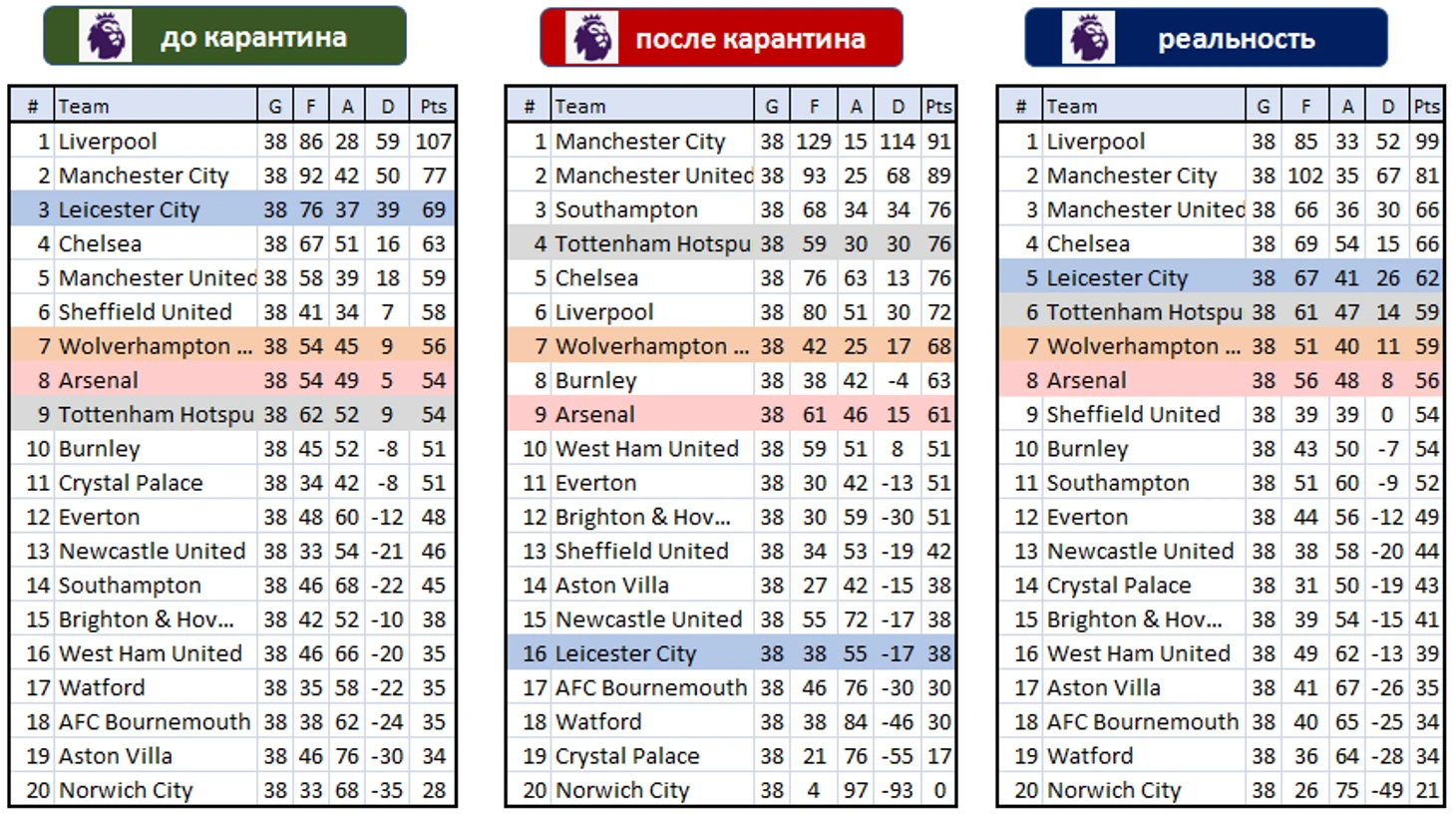Select the red 'после карантина' banner
This screenshot has height=814, width=1456.
click(721, 38)
